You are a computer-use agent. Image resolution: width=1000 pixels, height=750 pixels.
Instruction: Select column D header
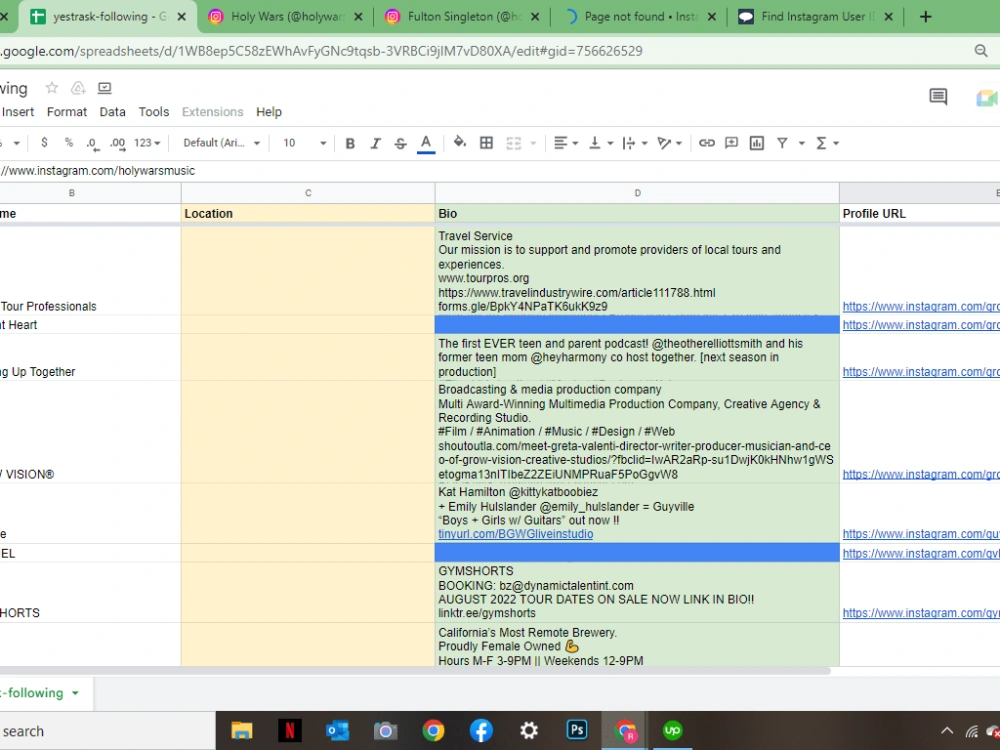[x=637, y=193]
